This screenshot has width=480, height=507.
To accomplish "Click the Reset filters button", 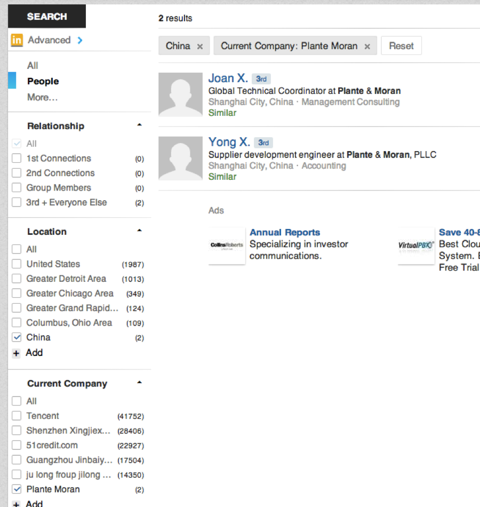I will click(x=401, y=46).
